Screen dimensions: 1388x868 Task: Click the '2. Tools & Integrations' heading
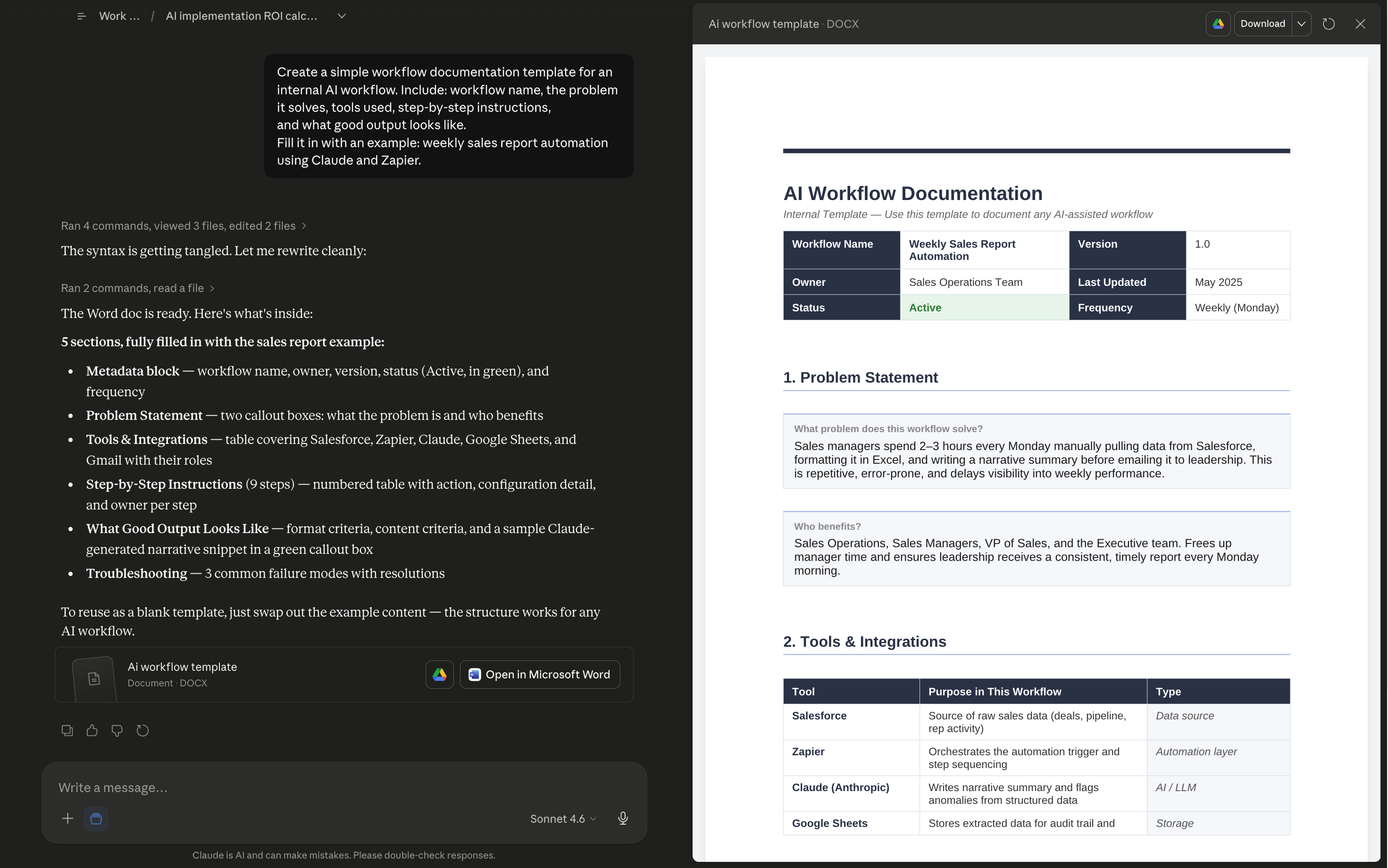(x=864, y=641)
